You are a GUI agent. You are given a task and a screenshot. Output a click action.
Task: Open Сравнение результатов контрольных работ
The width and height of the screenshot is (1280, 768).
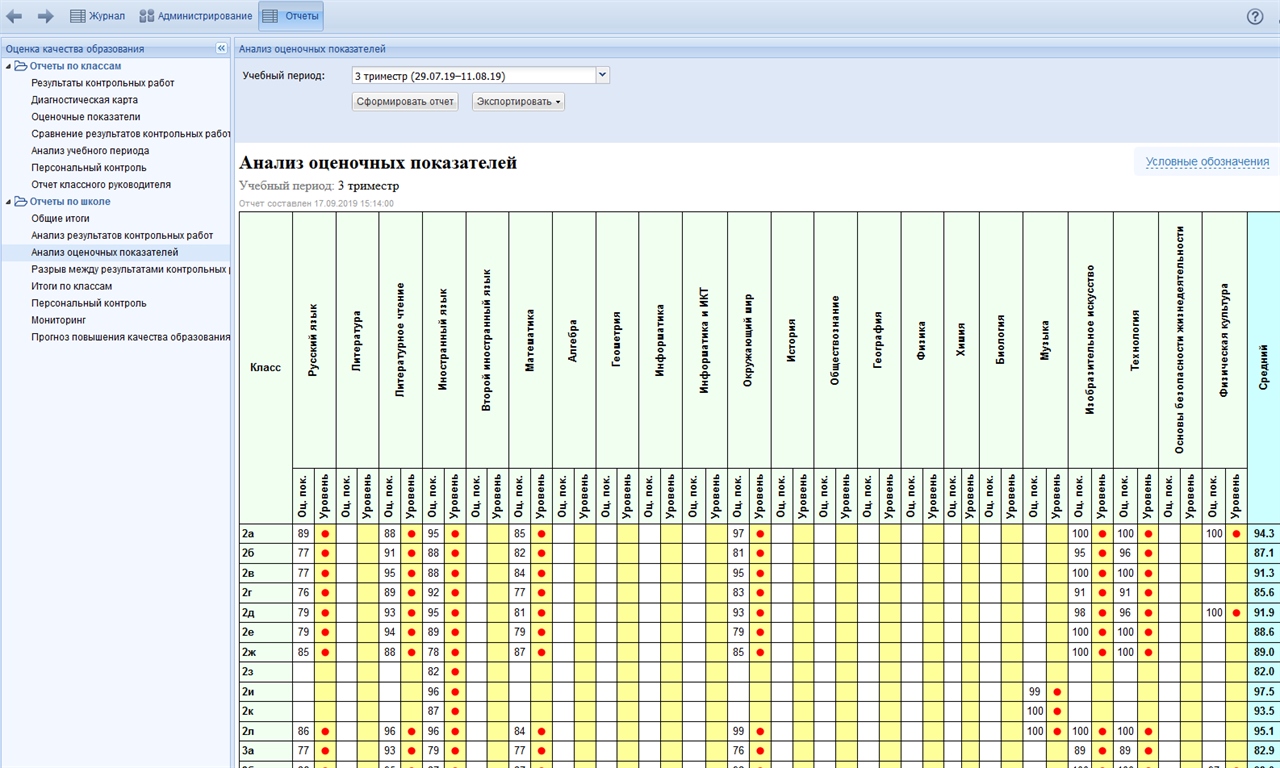click(130, 134)
